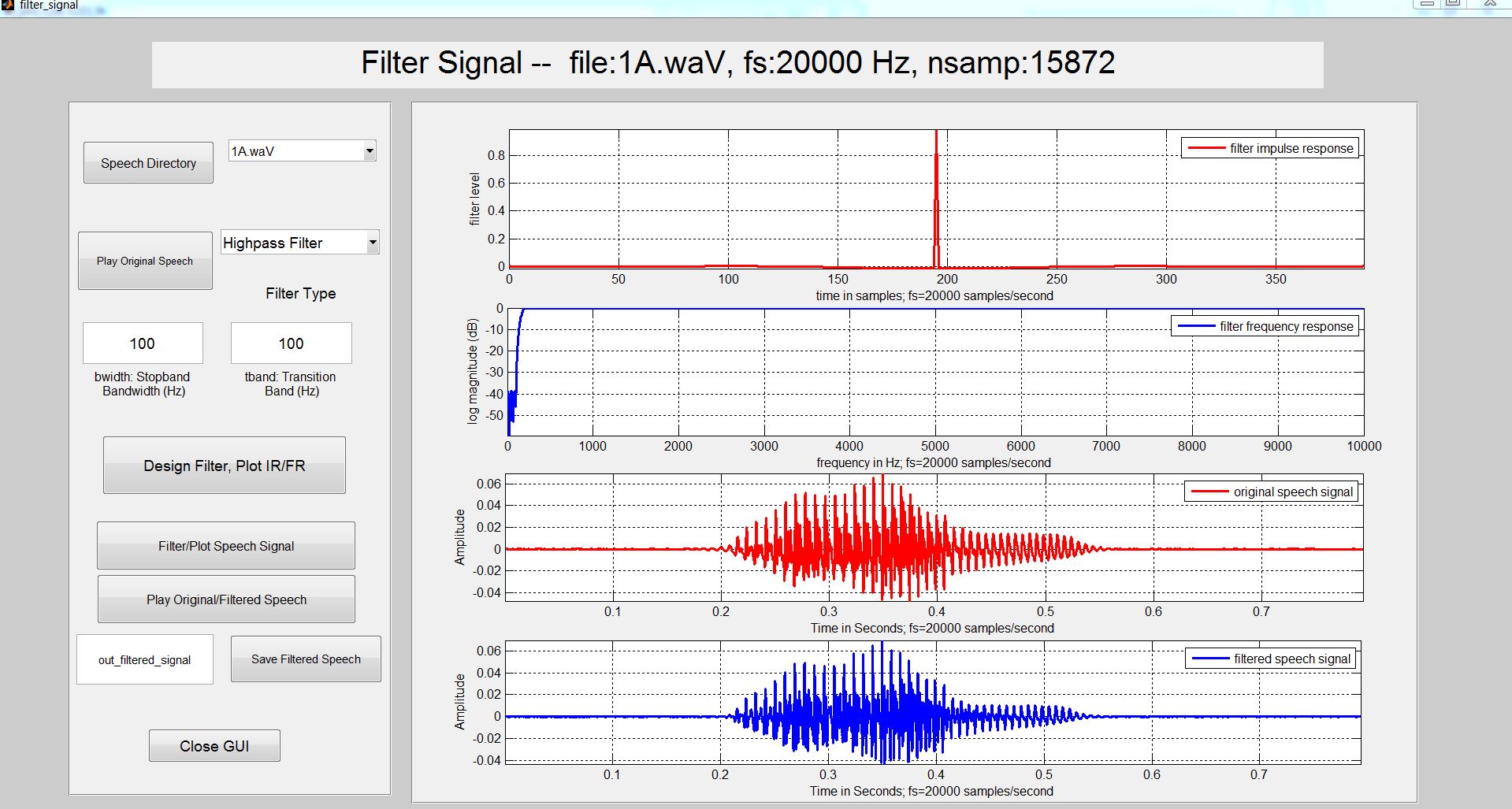Click the filter level y-axis label
The image size is (1512, 809).
point(474,199)
